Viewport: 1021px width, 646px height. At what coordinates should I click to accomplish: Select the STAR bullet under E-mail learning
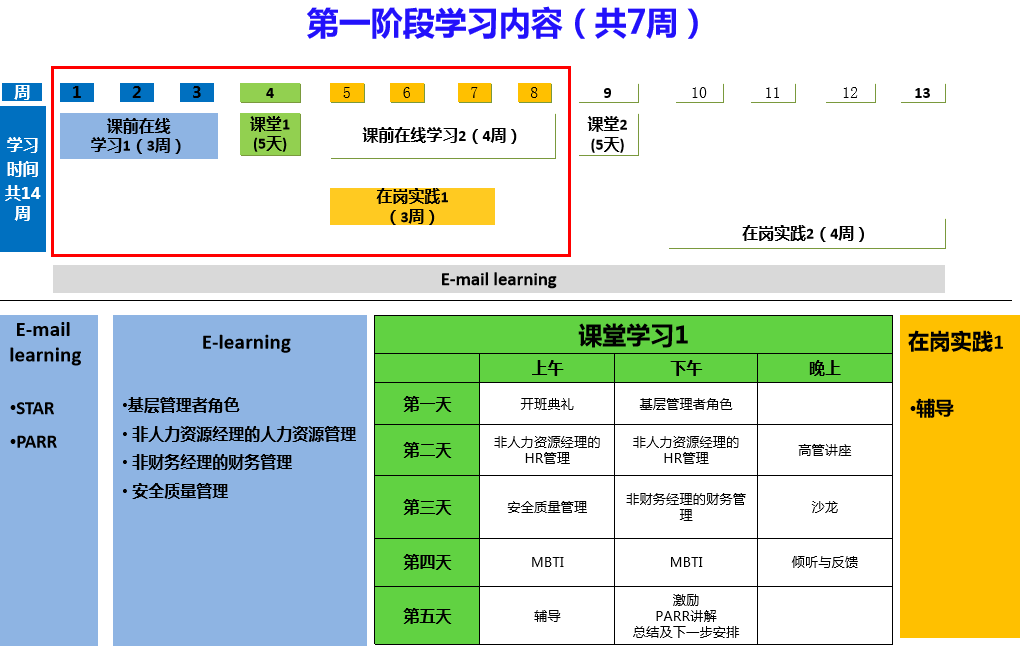(35, 409)
